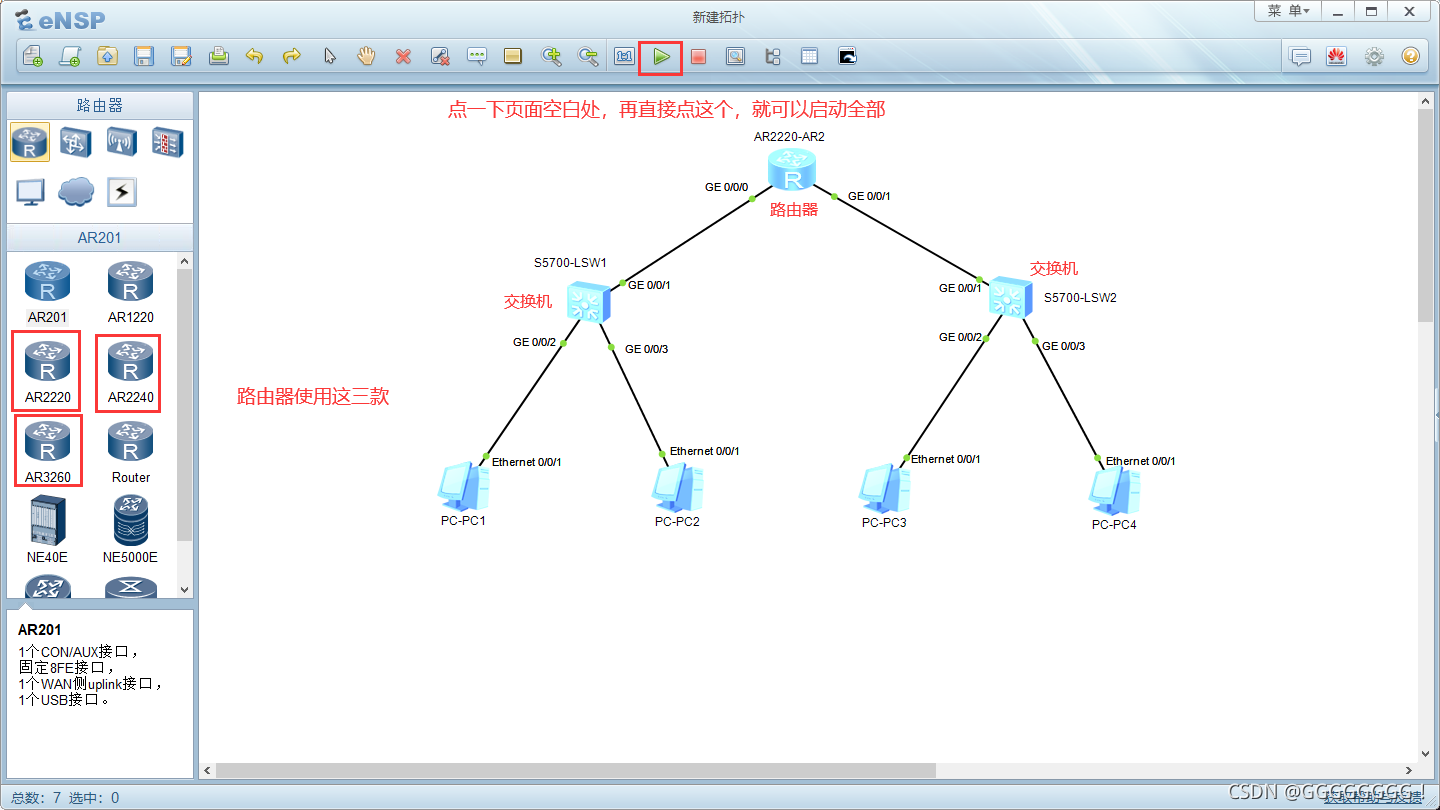Open help with the question mark icon
Image resolution: width=1440 pixels, height=810 pixels.
point(1410,56)
